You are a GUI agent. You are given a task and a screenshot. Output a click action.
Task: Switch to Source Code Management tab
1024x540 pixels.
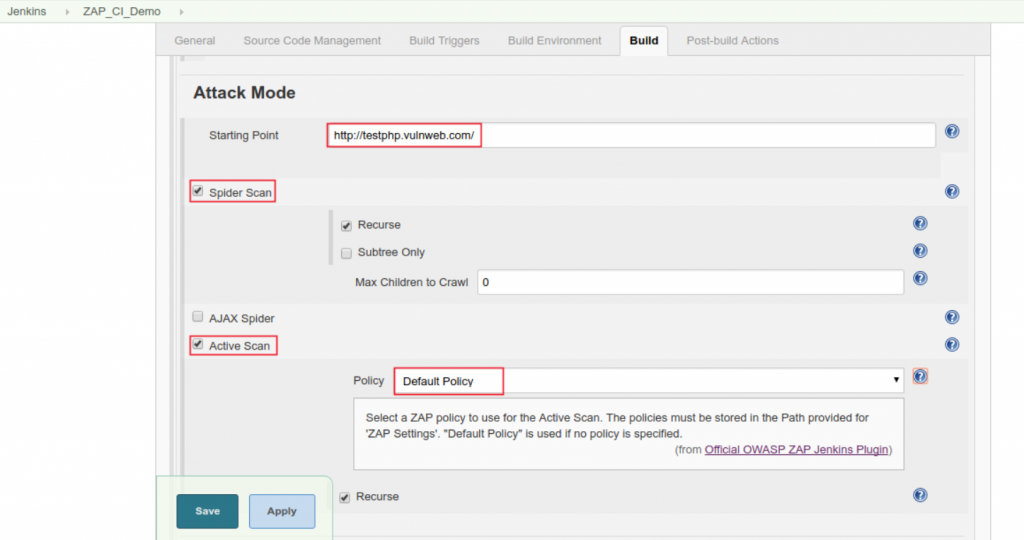point(312,41)
